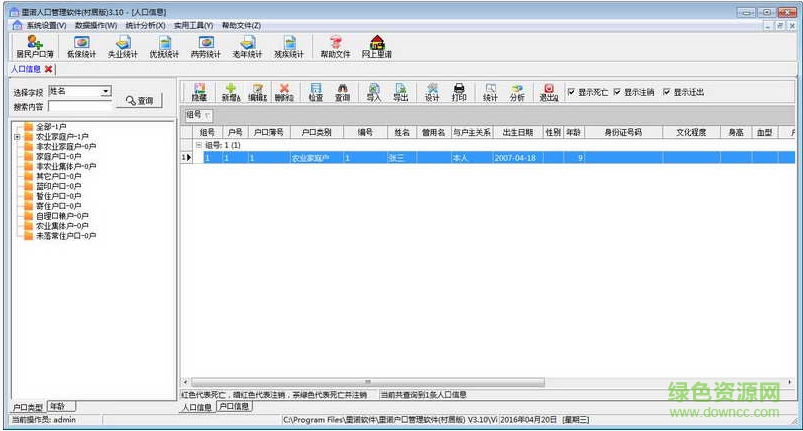
Task: Click the 身份证号码 column header
Action: click(x=623, y=133)
